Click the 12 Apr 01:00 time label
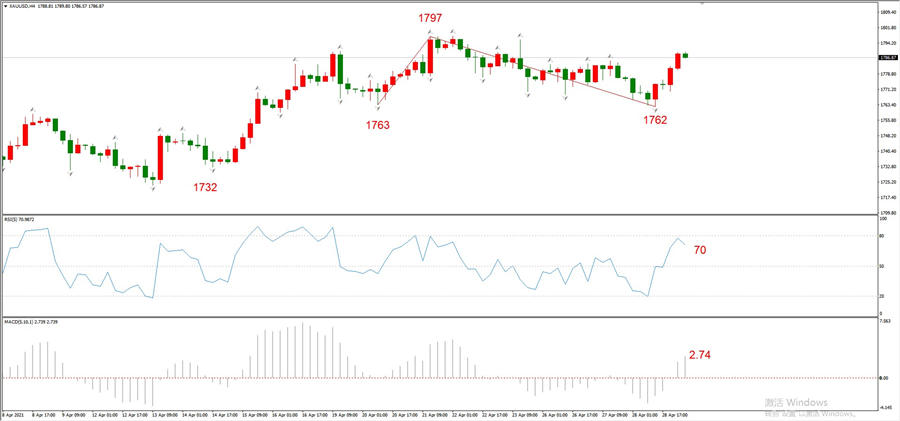This screenshot has width=900, height=421. coord(104,415)
